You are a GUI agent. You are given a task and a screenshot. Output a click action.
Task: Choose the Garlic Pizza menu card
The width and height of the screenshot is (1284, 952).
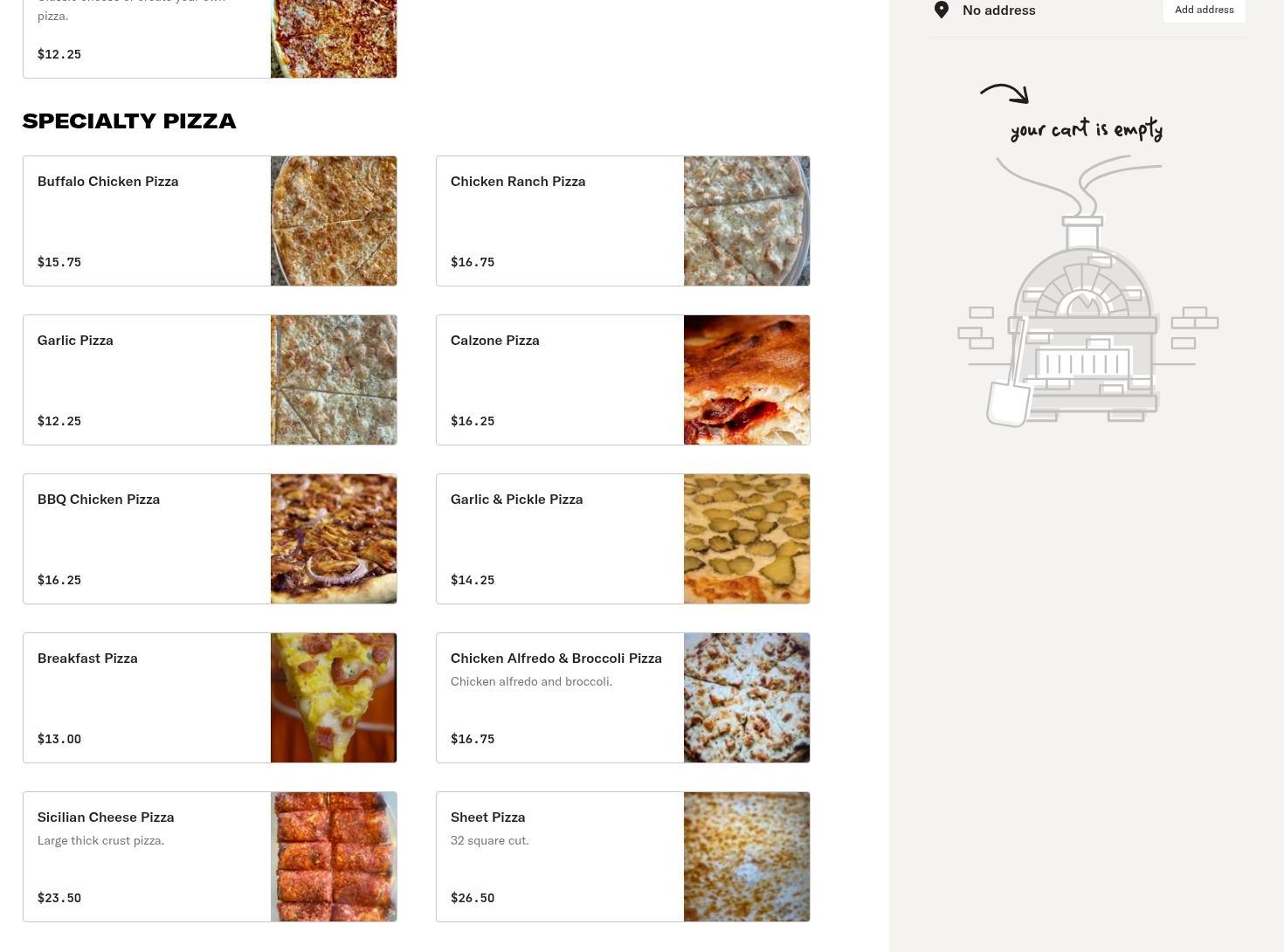tap(210, 380)
